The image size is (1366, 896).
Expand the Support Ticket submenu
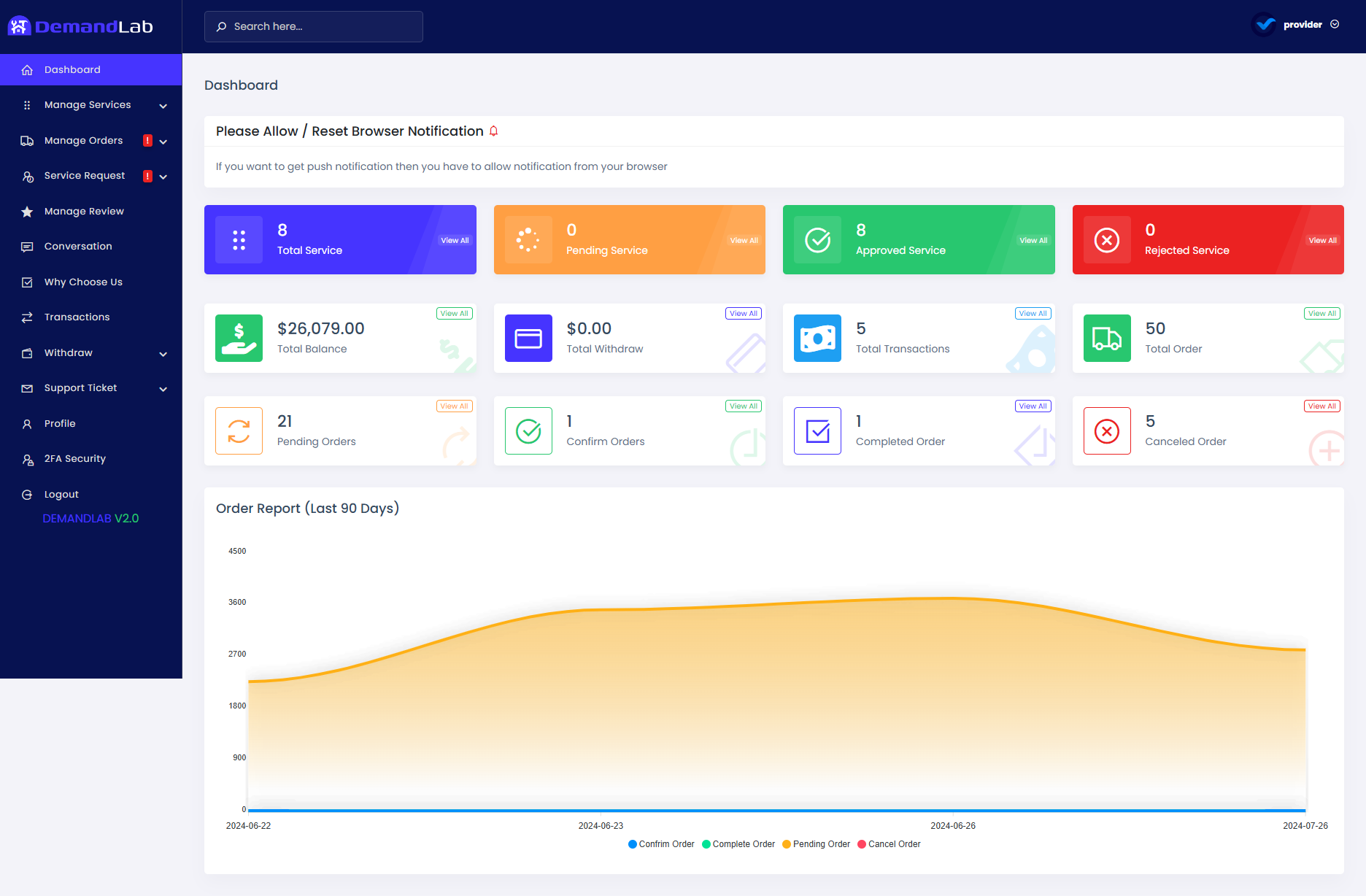(163, 388)
